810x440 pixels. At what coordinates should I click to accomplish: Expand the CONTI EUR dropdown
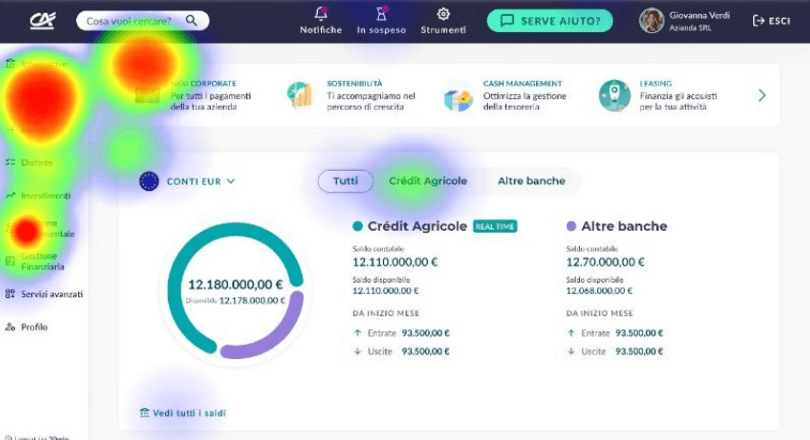200,181
